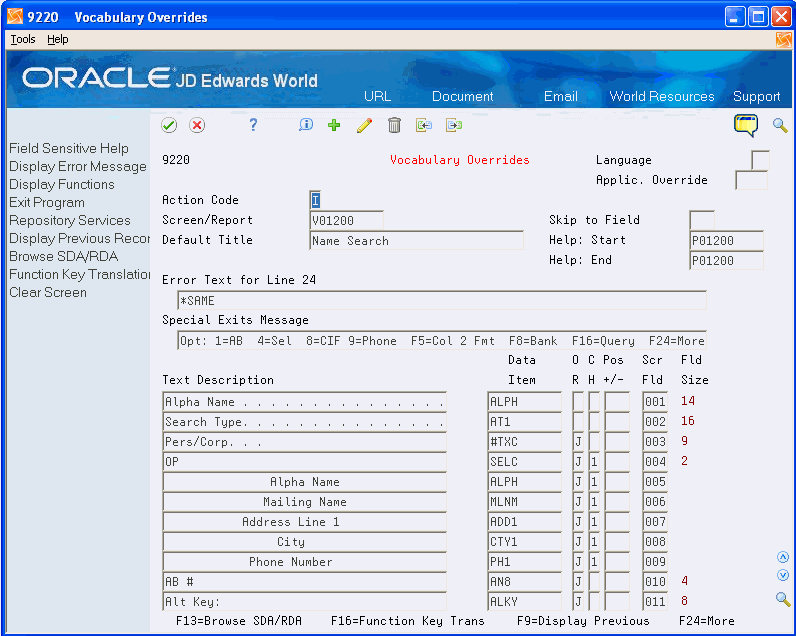Click the page up arrow icon

(x=783, y=557)
